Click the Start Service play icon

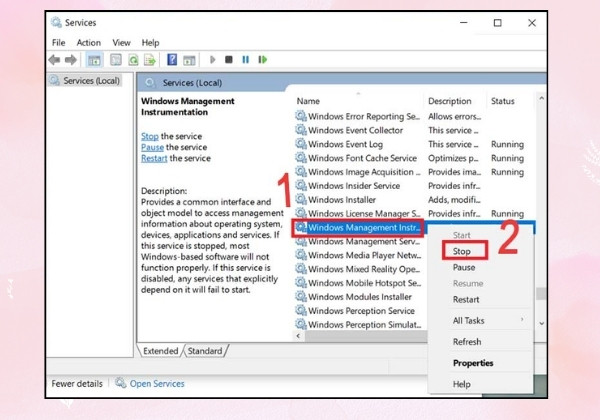click(x=213, y=60)
